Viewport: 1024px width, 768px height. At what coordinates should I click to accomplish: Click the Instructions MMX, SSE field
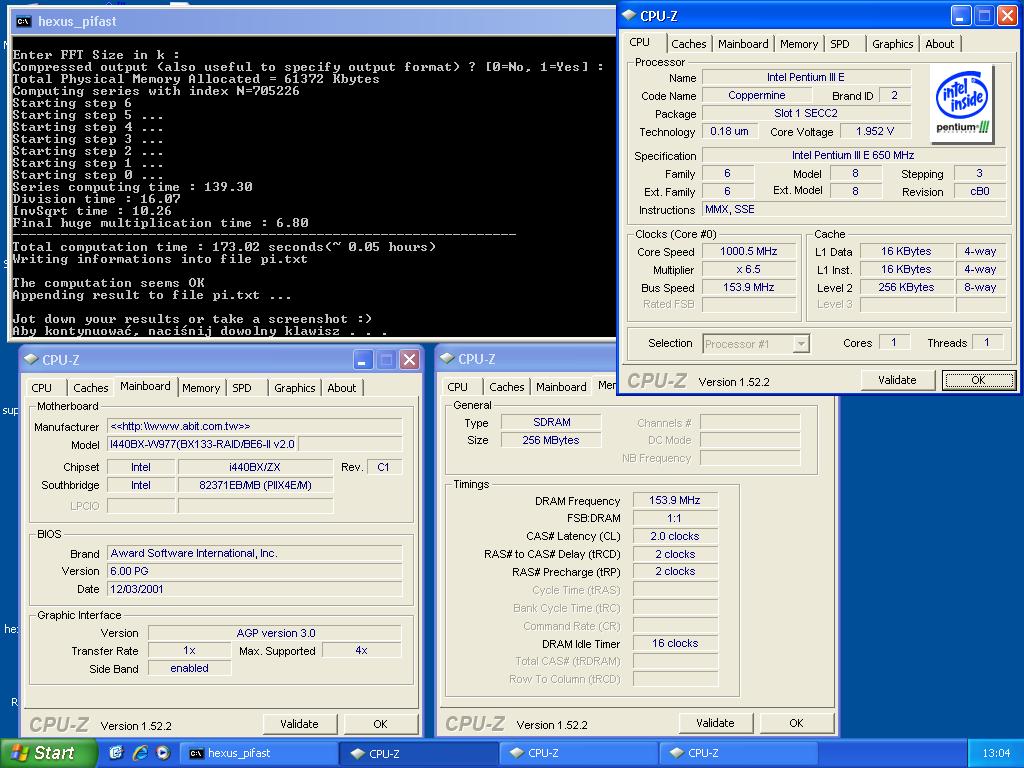click(853, 210)
